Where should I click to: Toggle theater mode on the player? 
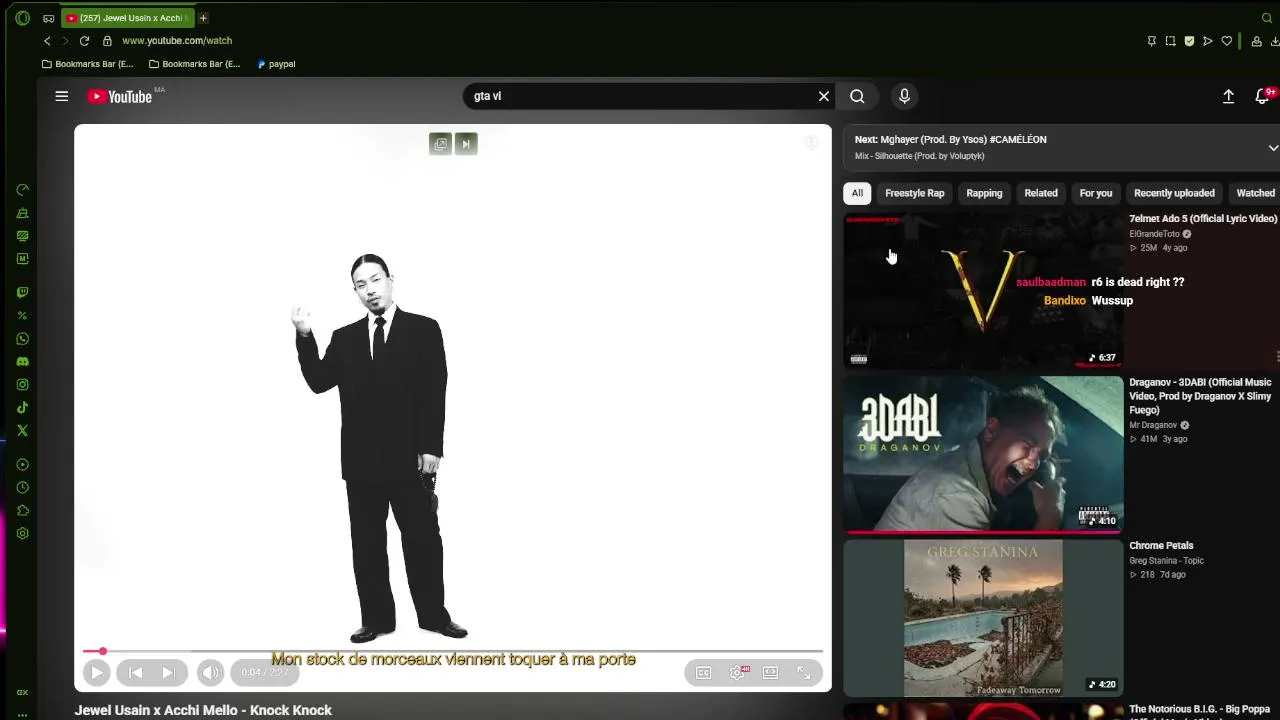(x=771, y=673)
